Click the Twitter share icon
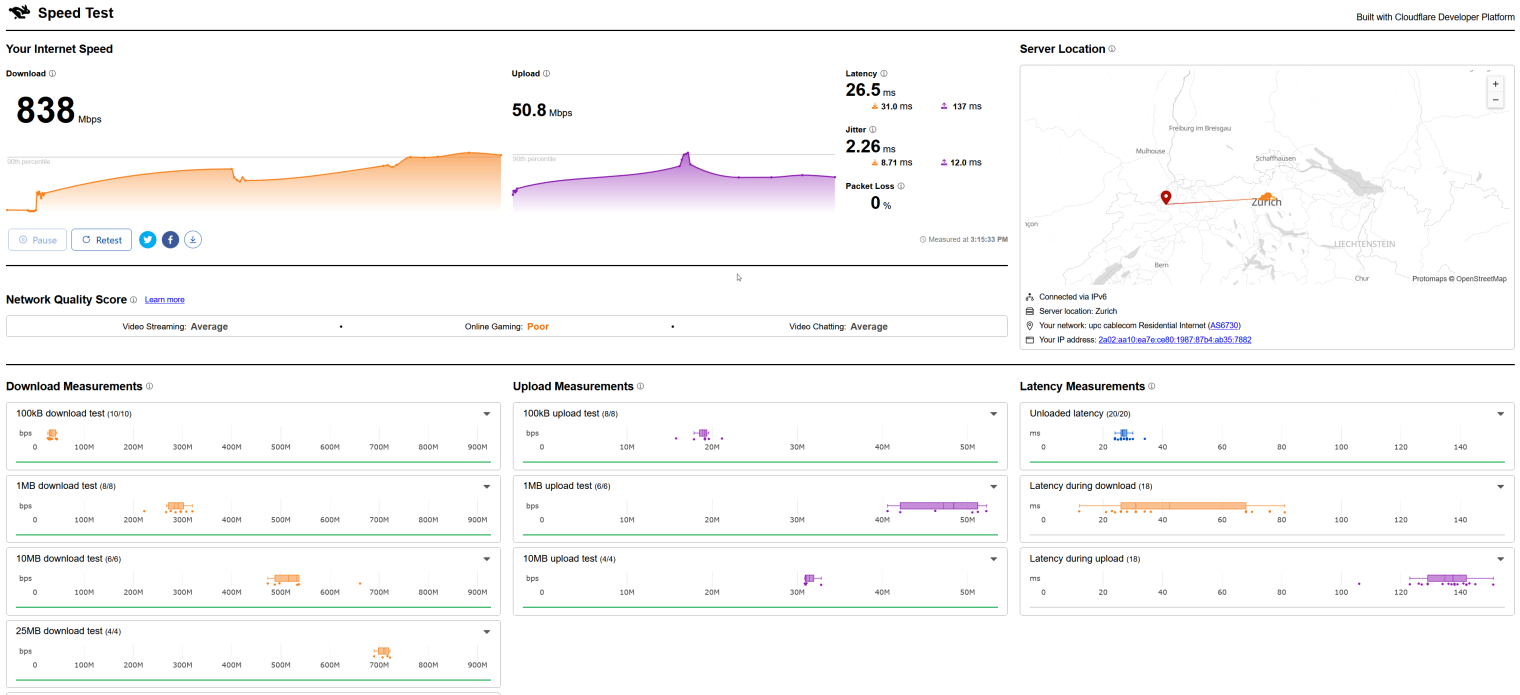The image size is (1520, 695). [x=148, y=240]
